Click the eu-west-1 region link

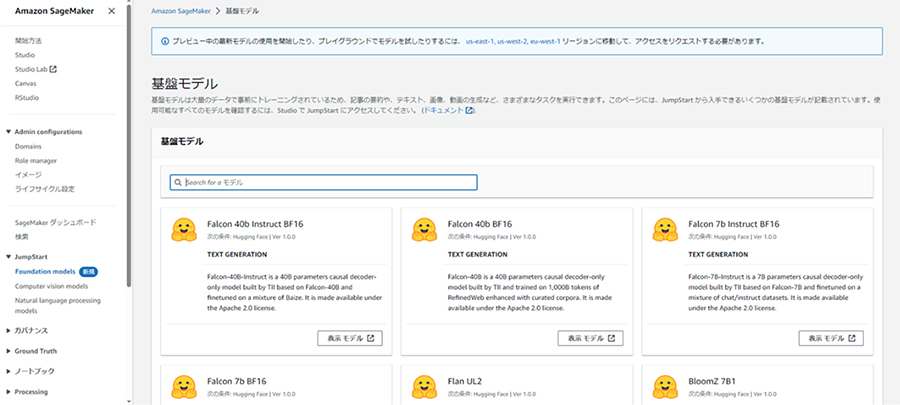tap(545, 41)
